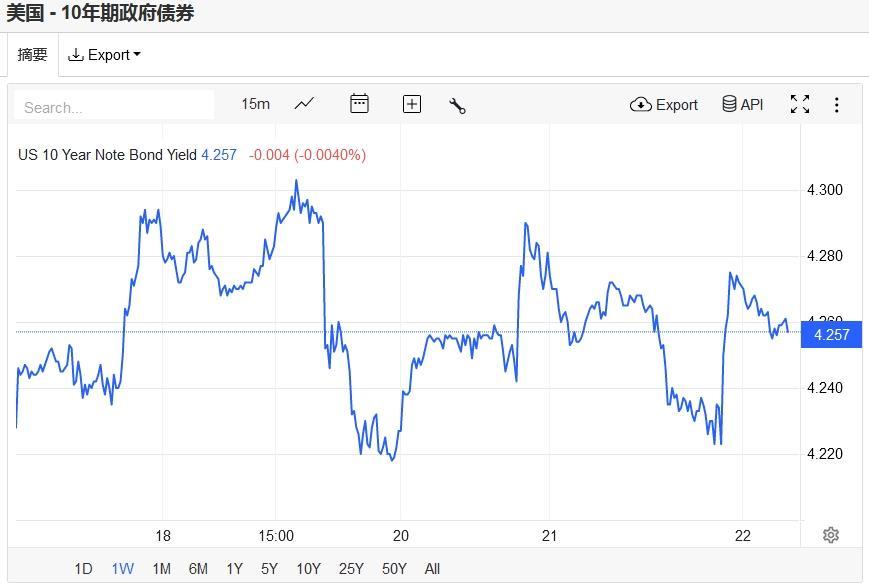Select the 1Y time range
Screen dimensions: 869x585
tap(234, 569)
